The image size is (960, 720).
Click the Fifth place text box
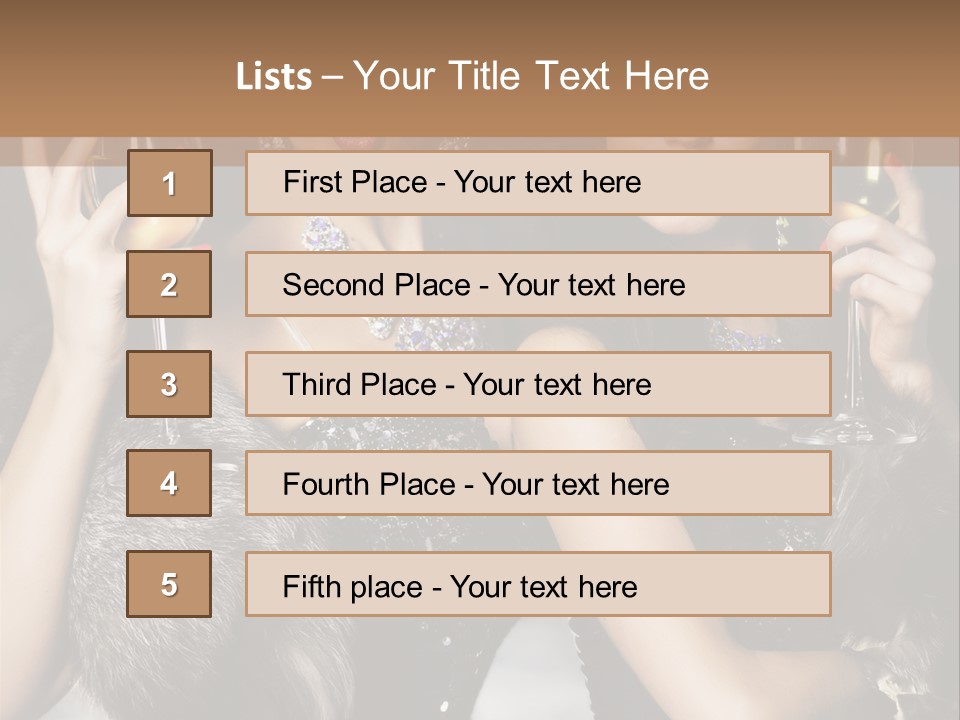(538, 585)
